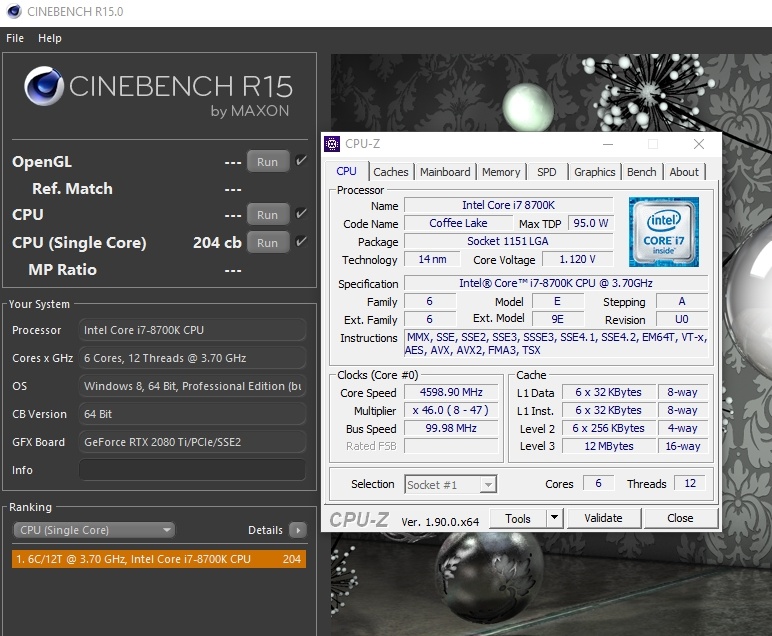Click the Instructions list starting with MMX
Viewport: 772px width, 636px height.
pos(556,344)
